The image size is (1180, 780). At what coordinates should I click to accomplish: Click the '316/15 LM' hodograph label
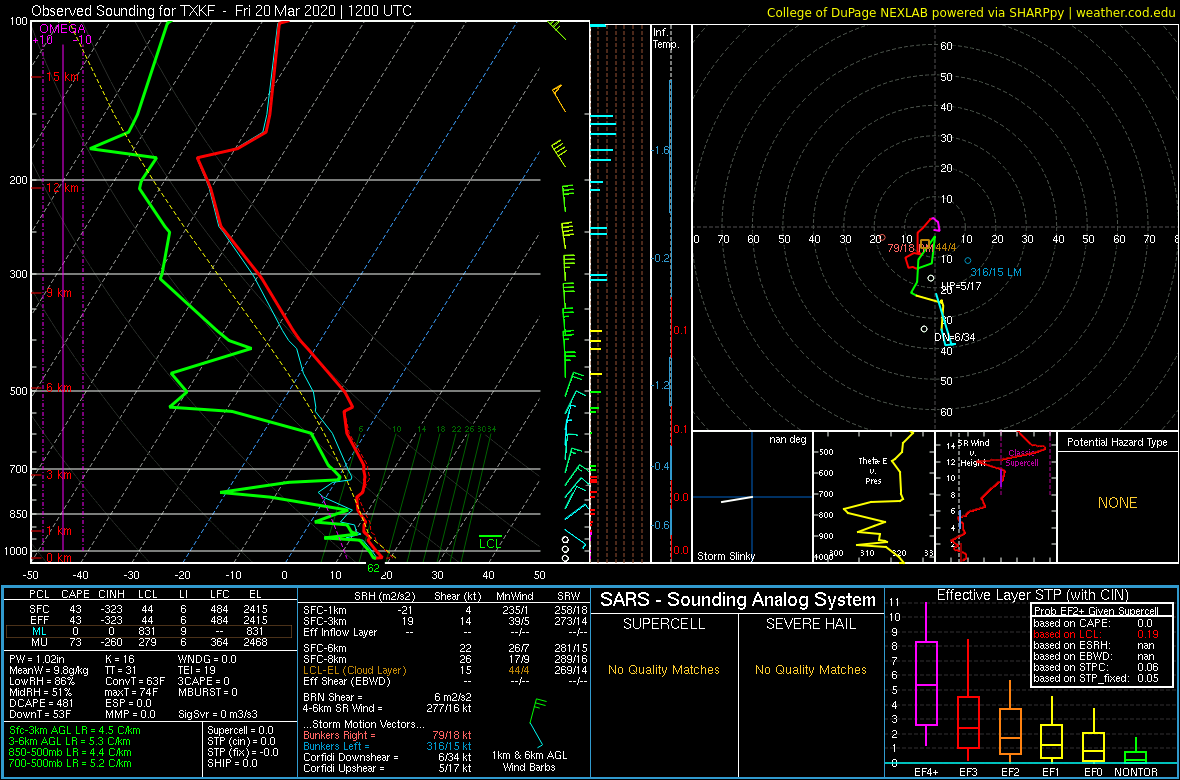996,272
